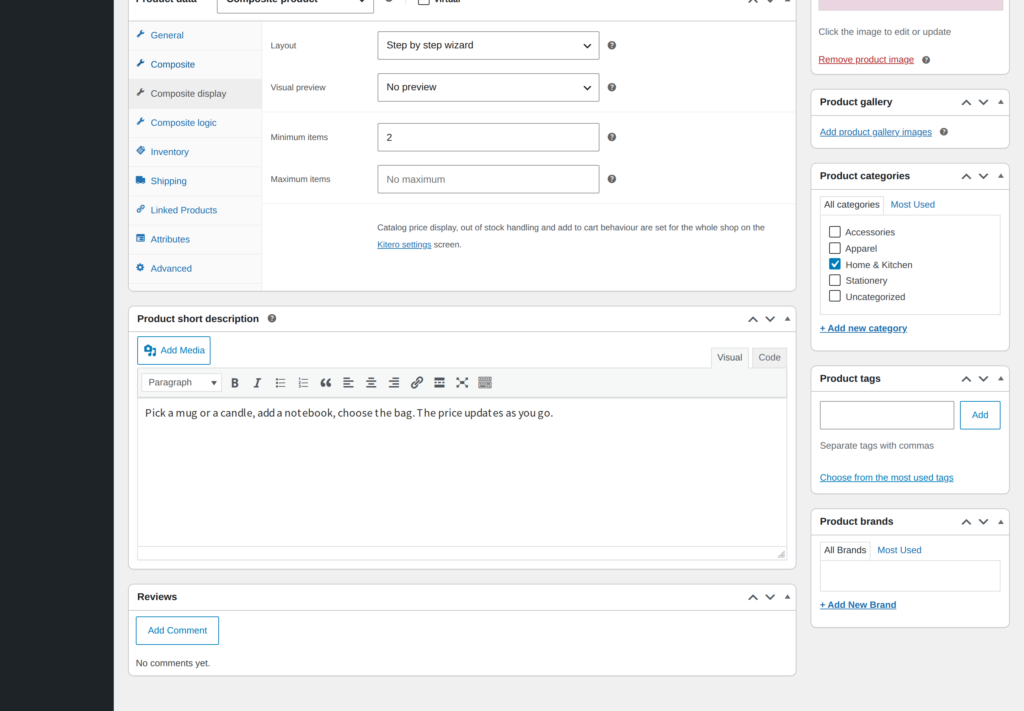
Task: Click Add product gallery images link
Action: coord(876,132)
